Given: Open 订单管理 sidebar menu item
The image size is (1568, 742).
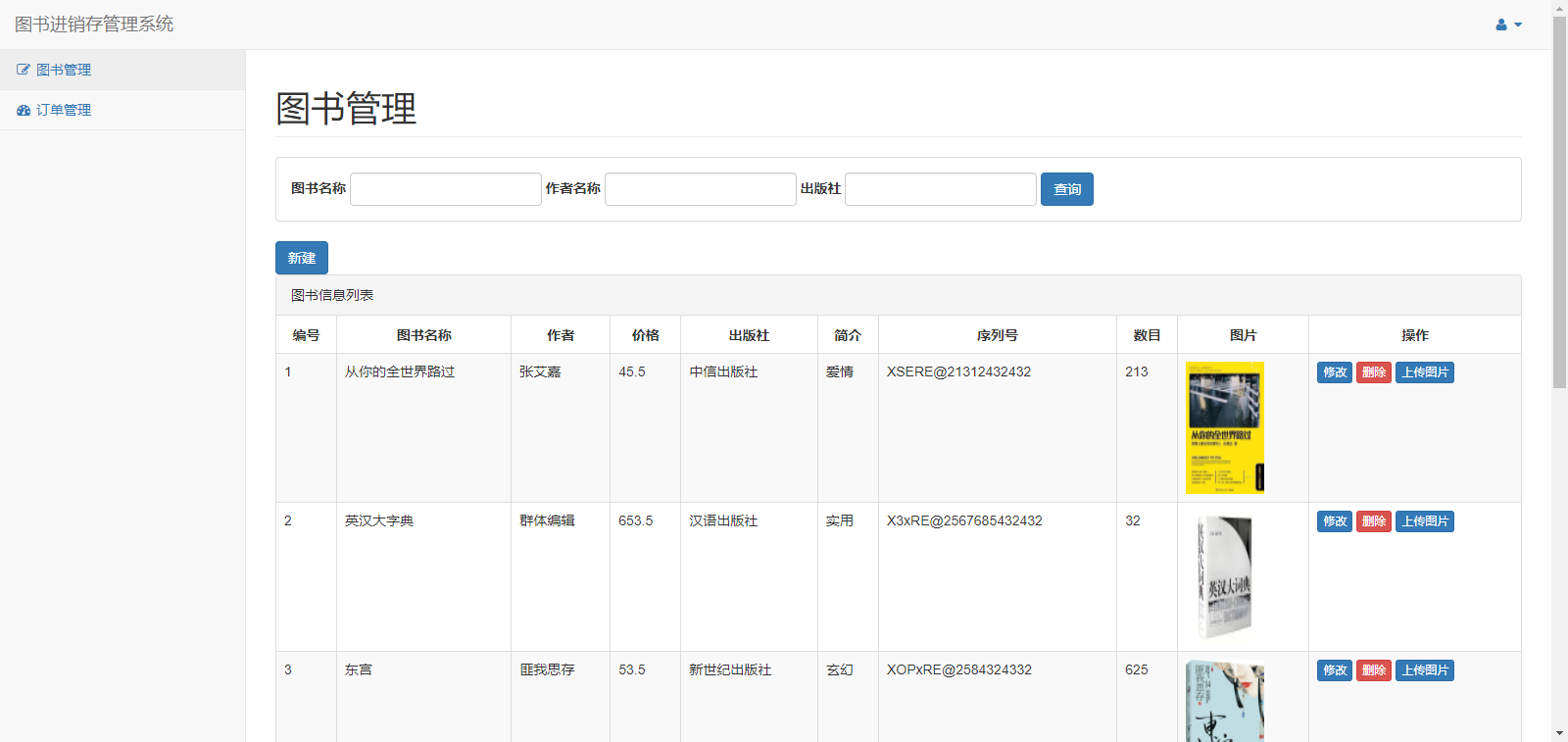Looking at the screenshot, I should point(122,110).
